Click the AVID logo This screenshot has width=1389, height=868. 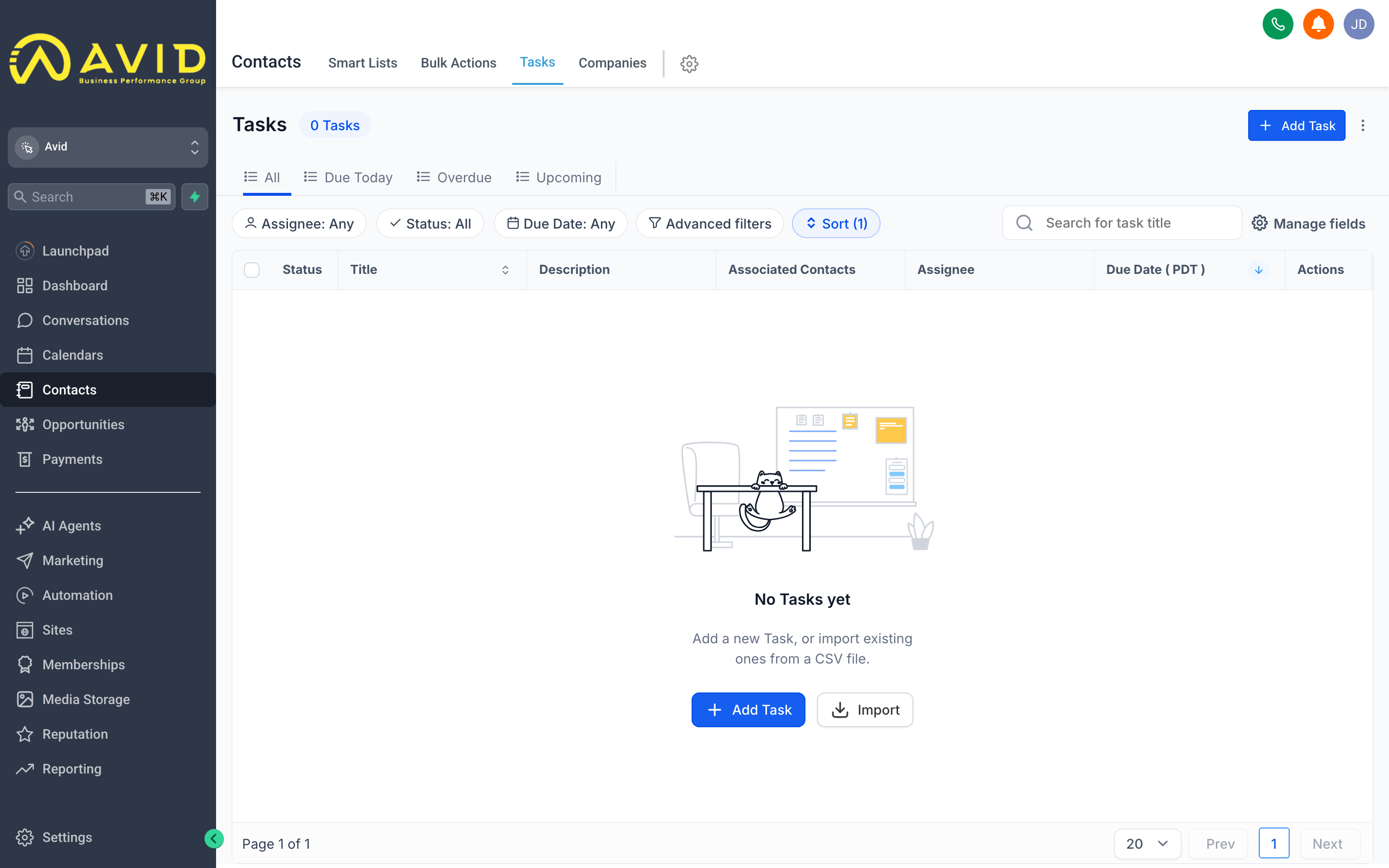[x=108, y=59]
